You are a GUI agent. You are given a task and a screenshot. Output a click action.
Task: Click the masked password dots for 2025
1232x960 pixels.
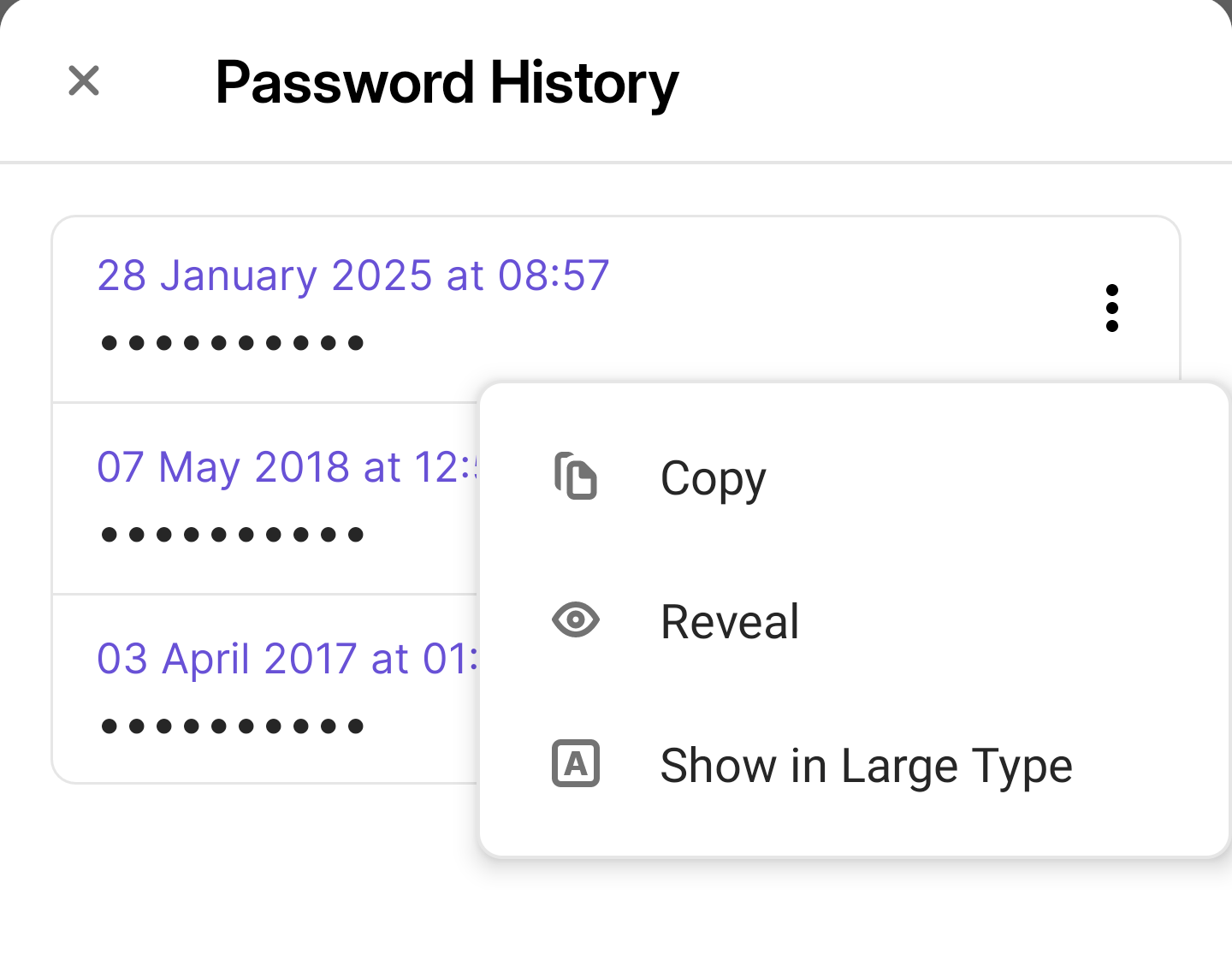(233, 341)
